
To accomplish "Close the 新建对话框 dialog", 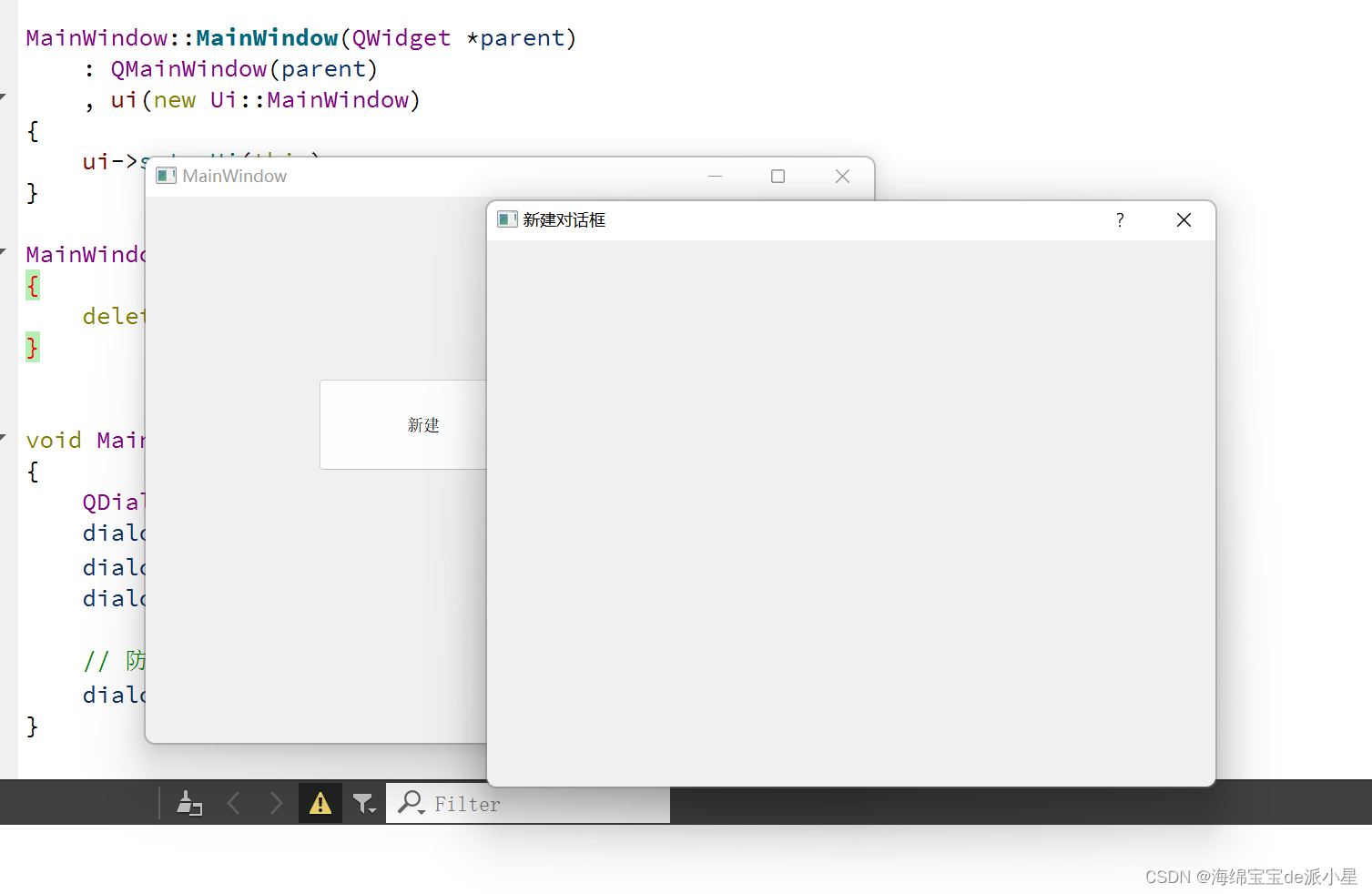I will (x=1184, y=220).
